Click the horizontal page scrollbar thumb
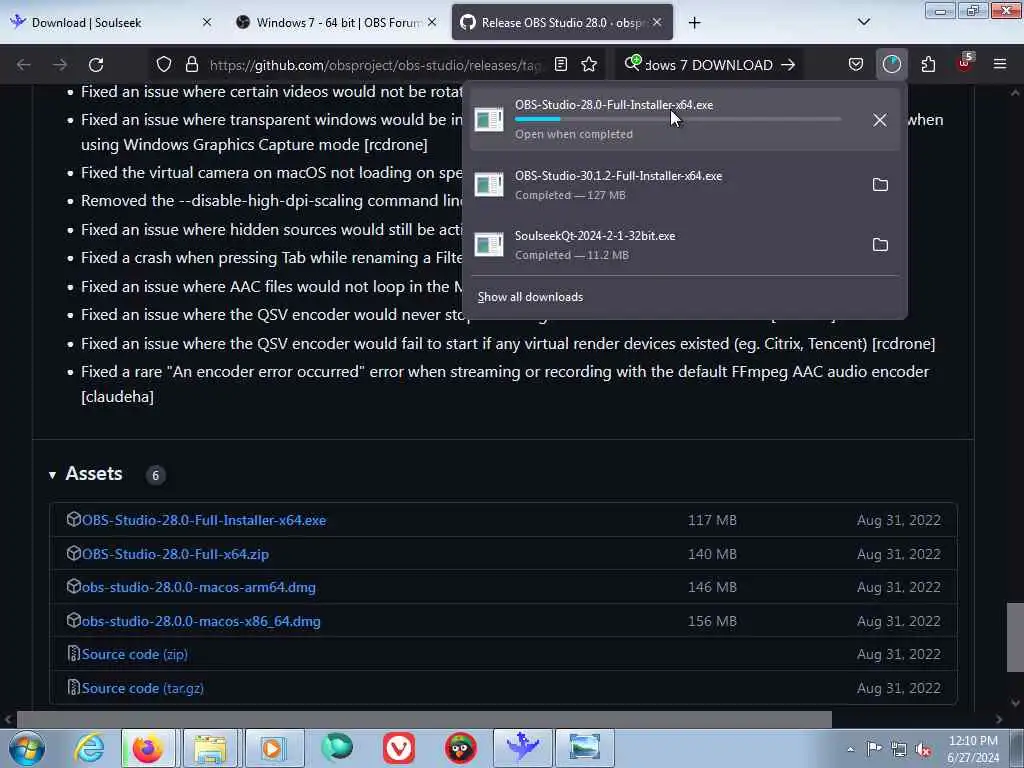The height and width of the screenshot is (768, 1024). [424, 719]
